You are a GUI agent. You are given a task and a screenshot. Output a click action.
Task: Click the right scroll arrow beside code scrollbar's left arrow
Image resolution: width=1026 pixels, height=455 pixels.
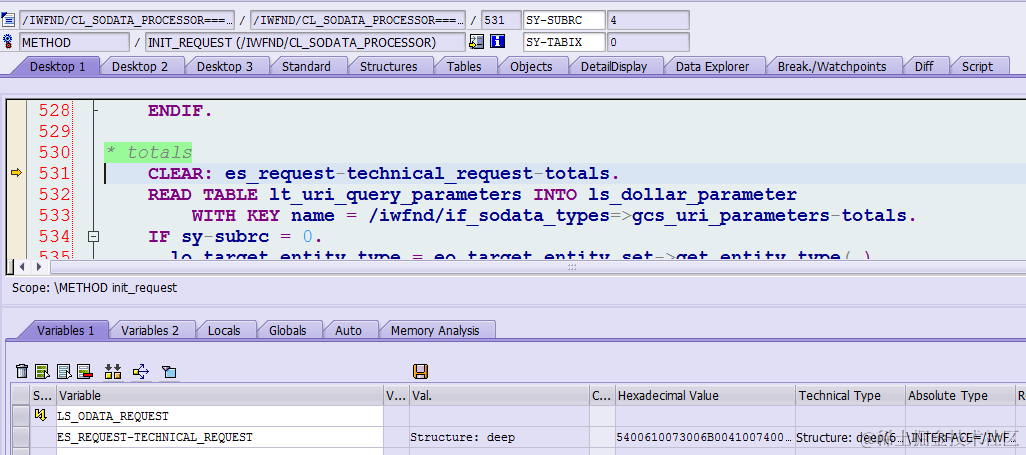(x=39, y=267)
